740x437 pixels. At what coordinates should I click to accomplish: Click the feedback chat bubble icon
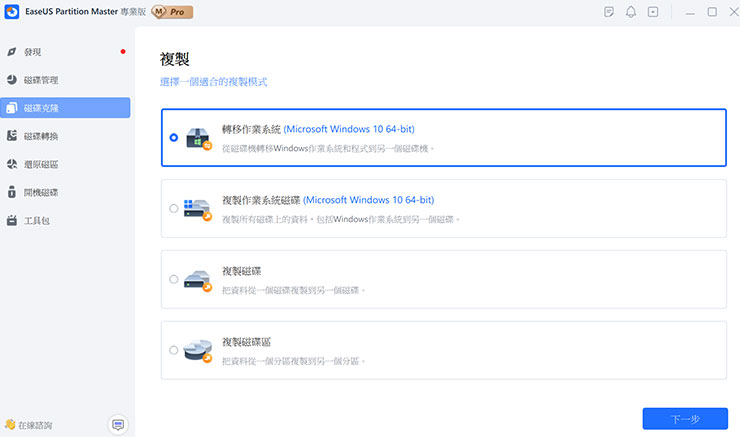[x=119, y=424]
